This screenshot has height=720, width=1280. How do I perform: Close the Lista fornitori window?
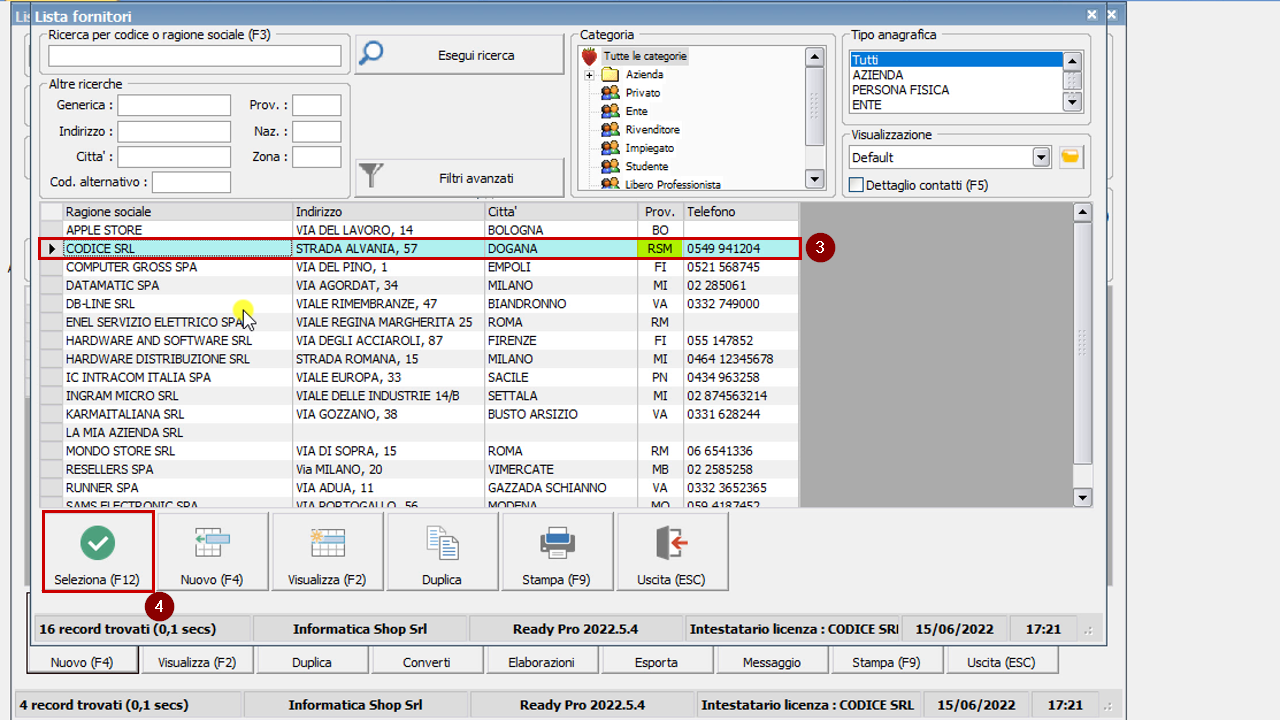(1092, 15)
